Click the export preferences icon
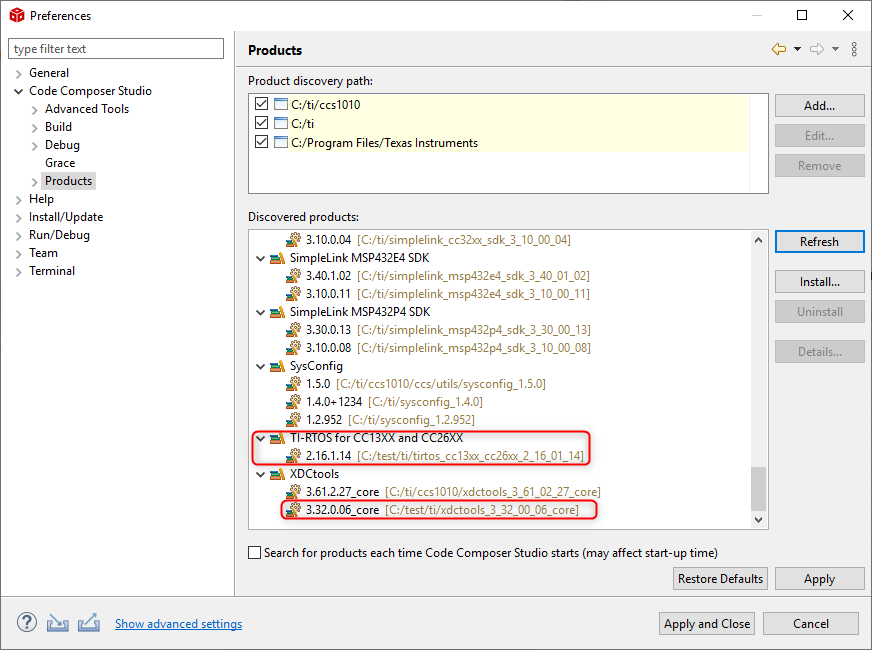Screen dimensions: 872x650 tap(89, 623)
